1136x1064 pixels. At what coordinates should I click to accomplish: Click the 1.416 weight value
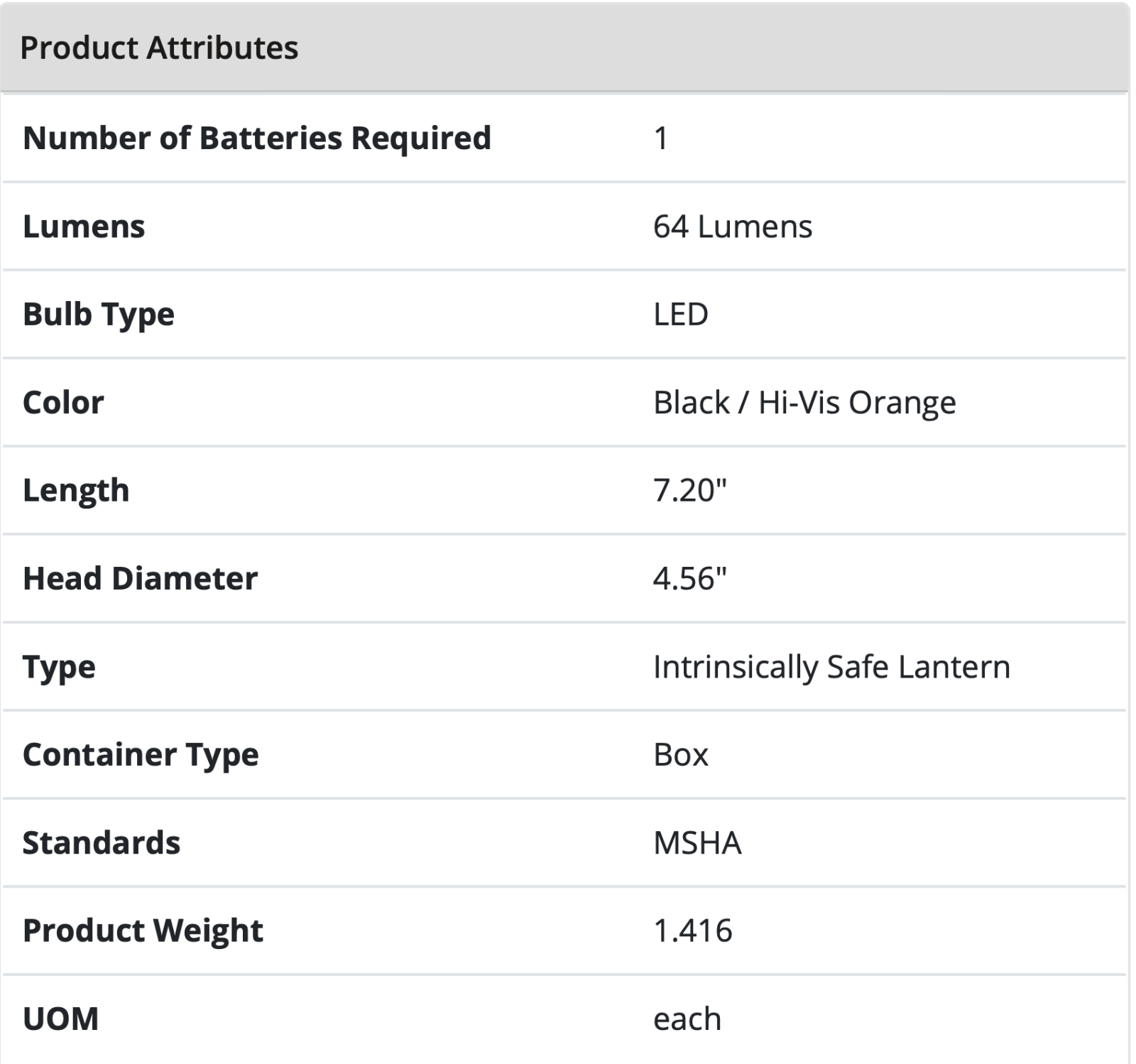tap(693, 931)
